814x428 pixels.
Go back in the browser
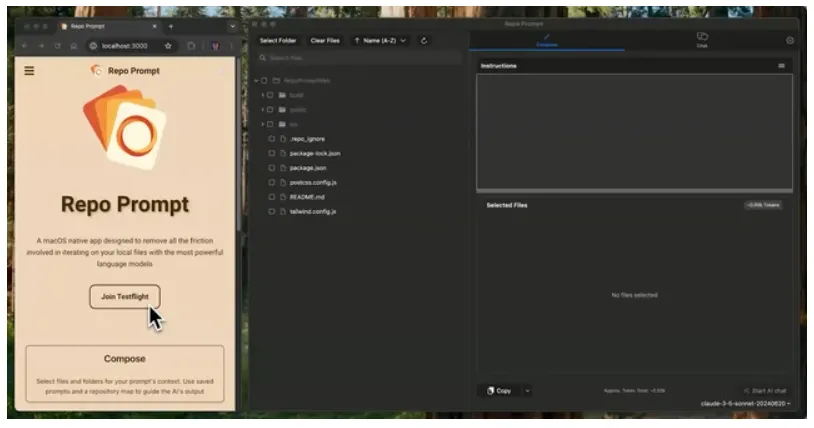click(24, 46)
